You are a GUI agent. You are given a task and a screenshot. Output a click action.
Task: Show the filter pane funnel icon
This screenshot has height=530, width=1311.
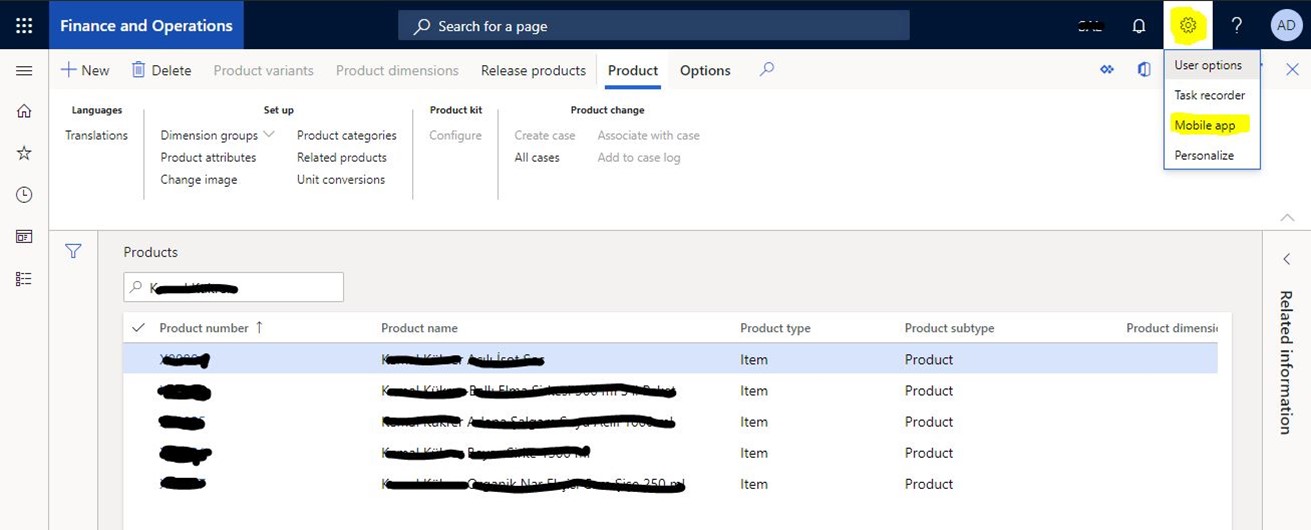click(73, 251)
